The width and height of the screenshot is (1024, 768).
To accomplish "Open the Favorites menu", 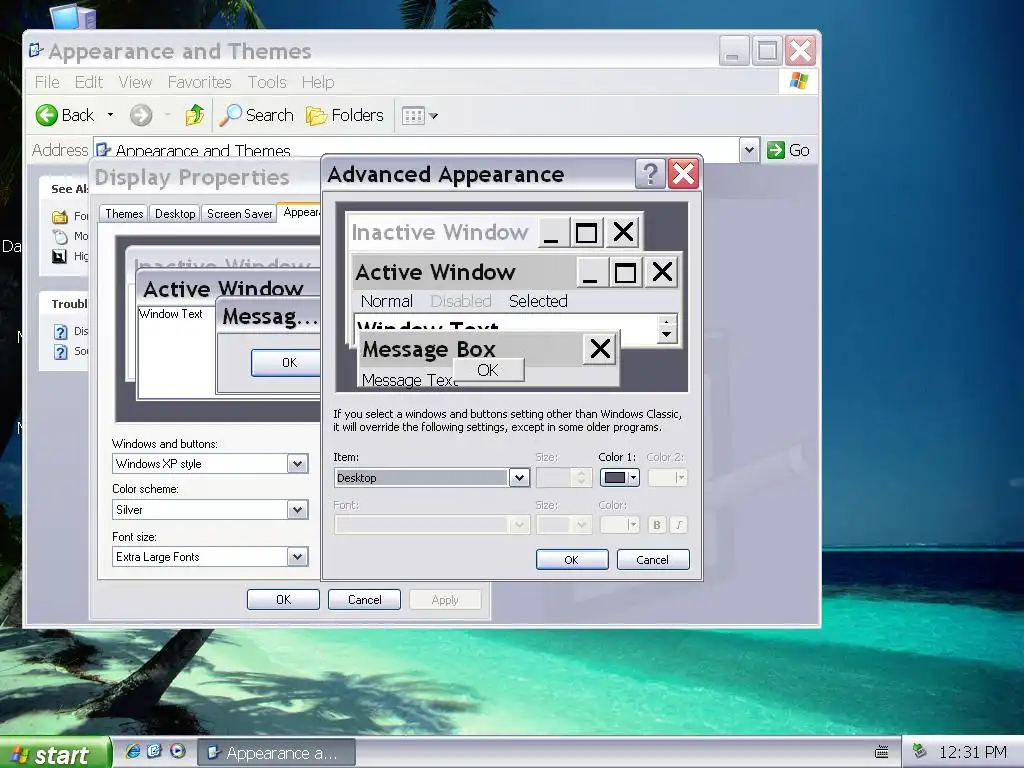I will click(199, 82).
